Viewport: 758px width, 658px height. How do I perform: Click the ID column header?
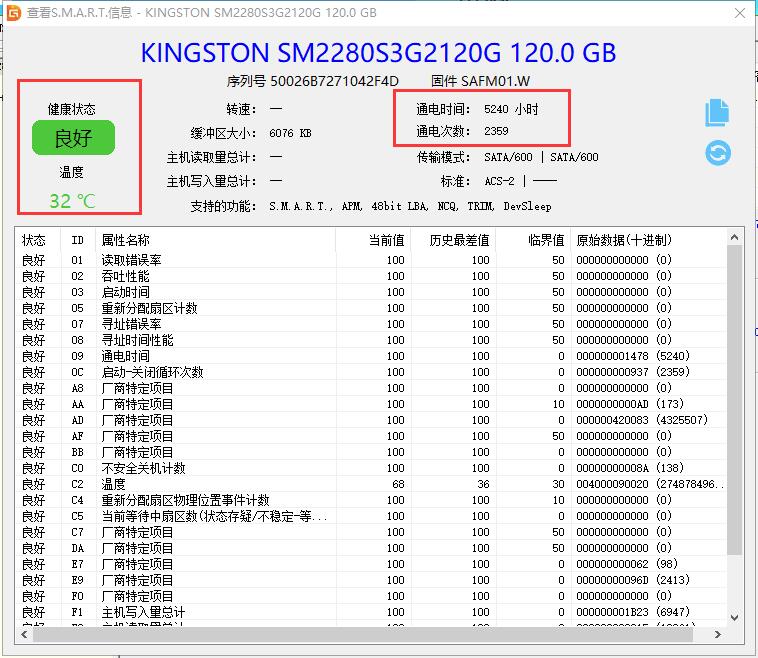click(x=77, y=240)
